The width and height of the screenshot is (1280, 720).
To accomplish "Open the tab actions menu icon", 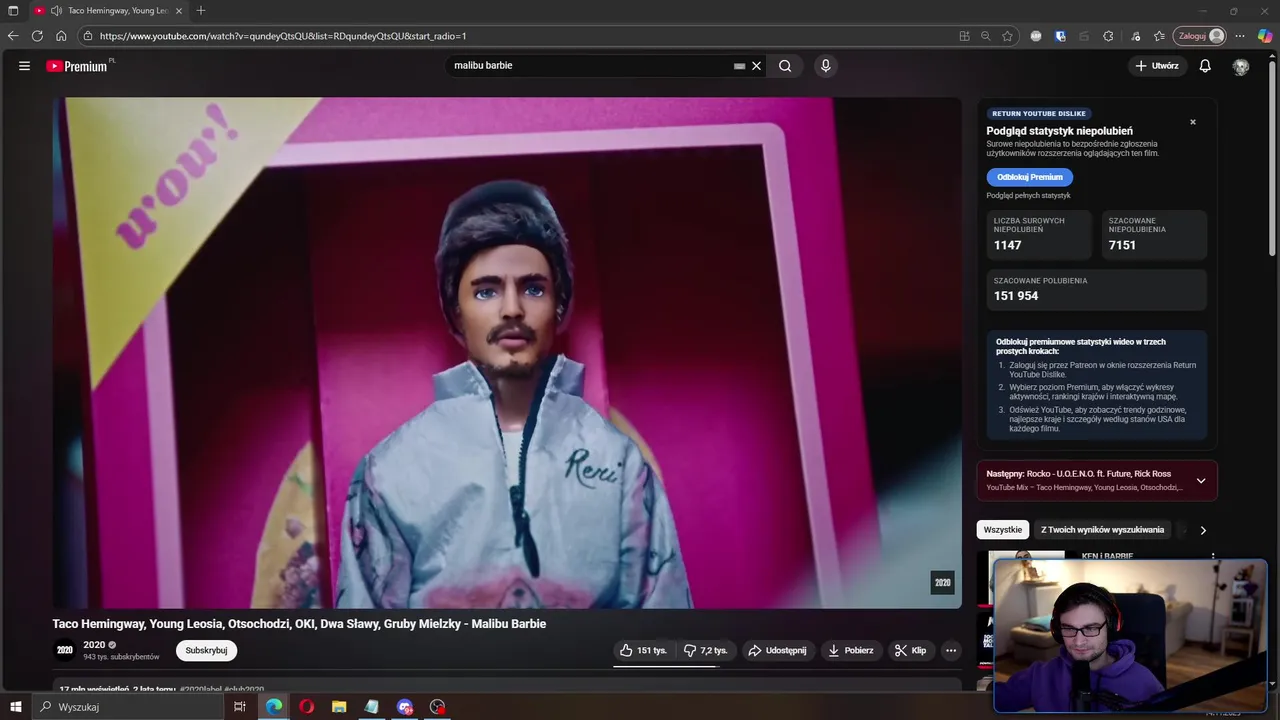I will click(13, 10).
